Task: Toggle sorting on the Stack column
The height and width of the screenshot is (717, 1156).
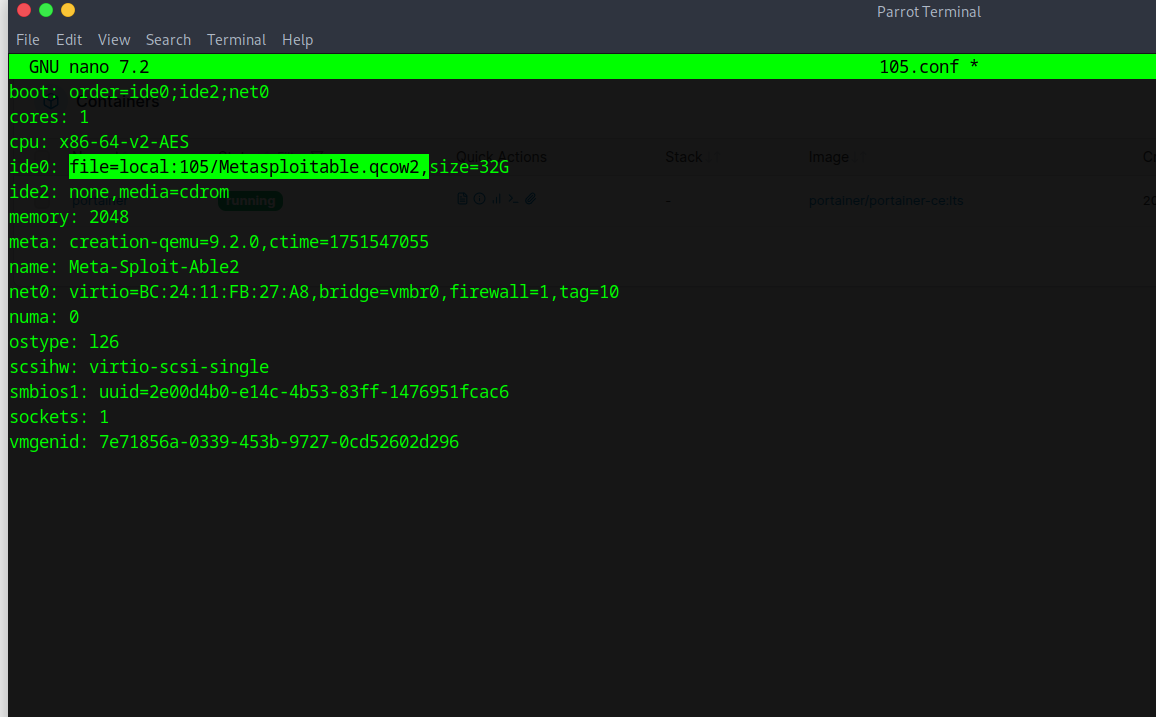Action: pos(684,157)
